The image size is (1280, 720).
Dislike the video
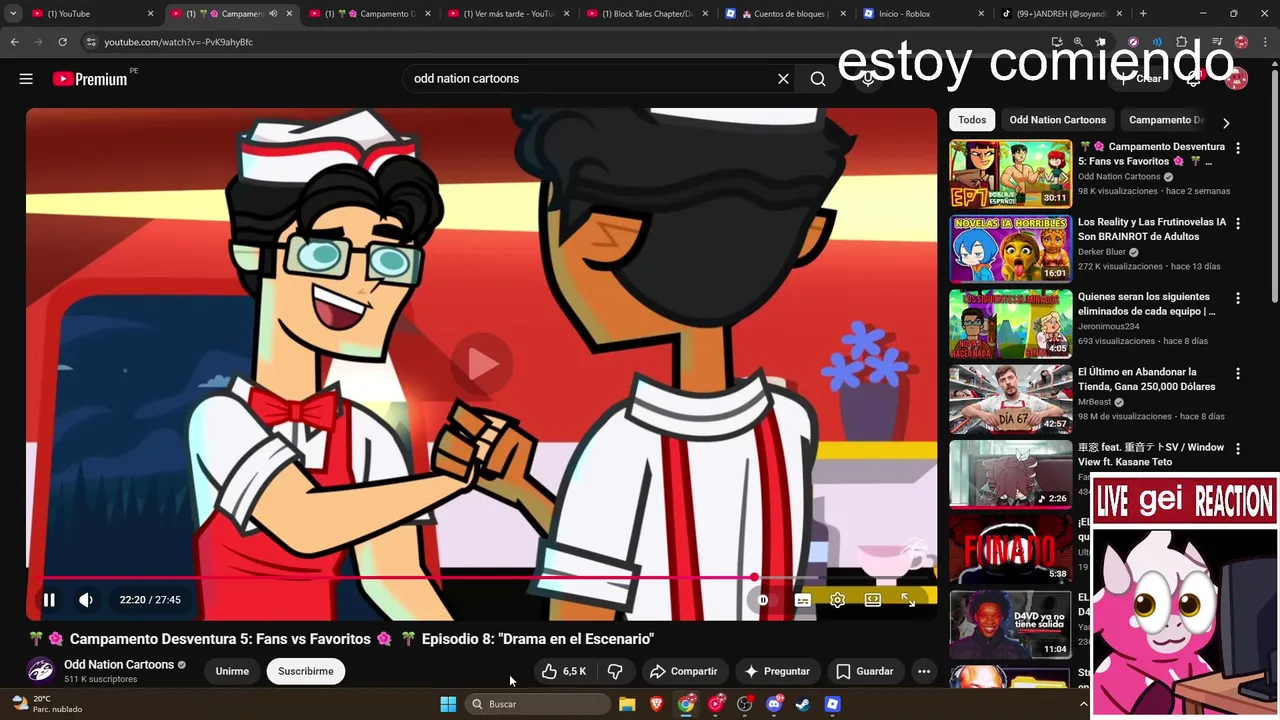pyautogui.click(x=615, y=671)
